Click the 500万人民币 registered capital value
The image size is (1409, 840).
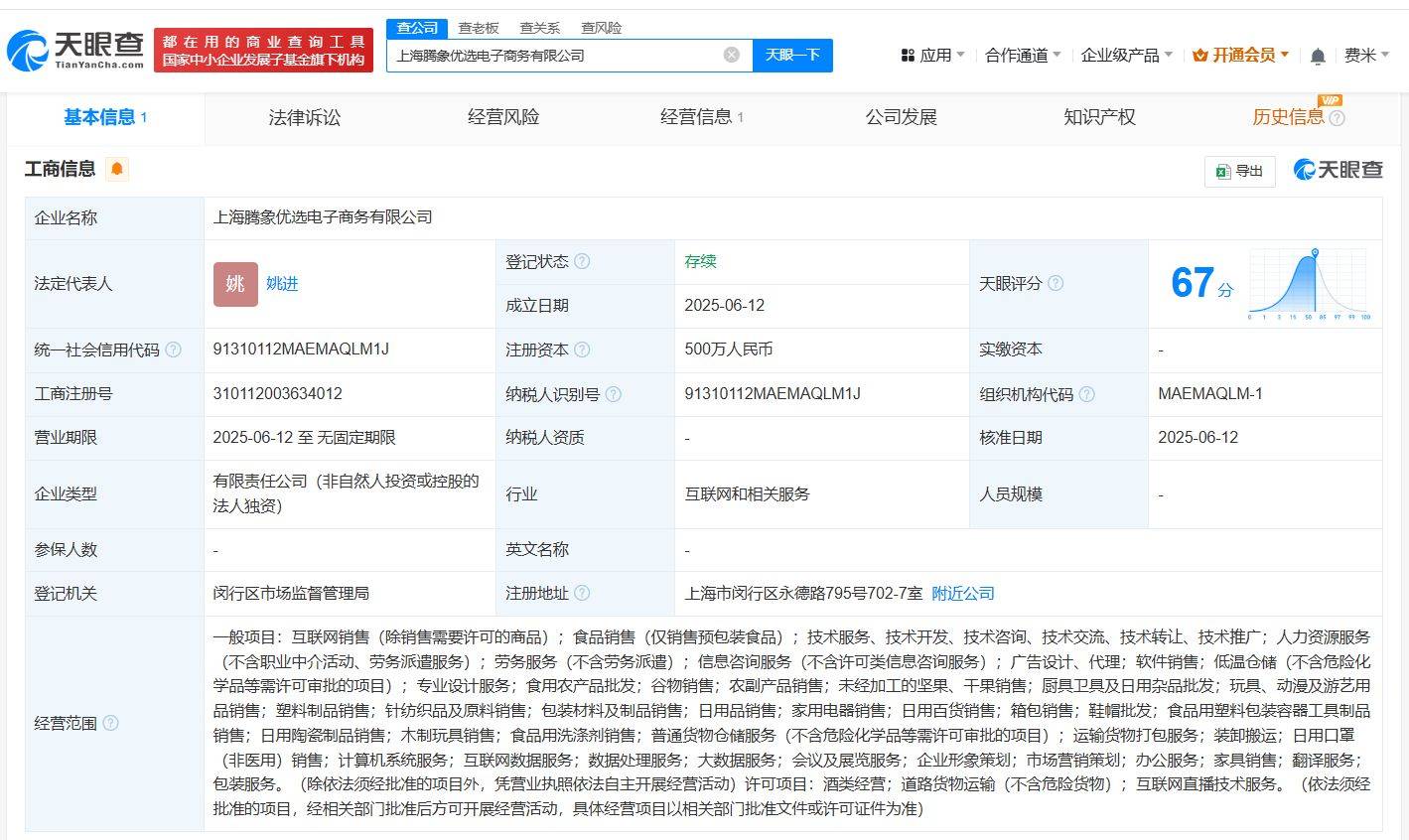729,350
